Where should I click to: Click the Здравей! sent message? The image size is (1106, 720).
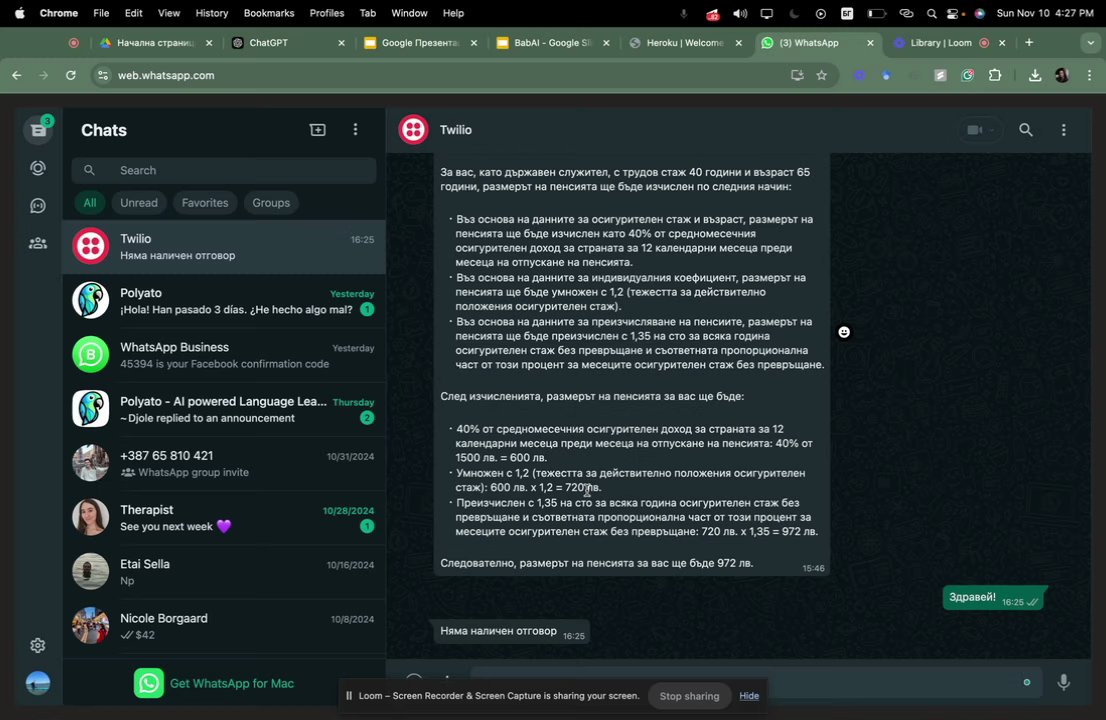coord(994,598)
